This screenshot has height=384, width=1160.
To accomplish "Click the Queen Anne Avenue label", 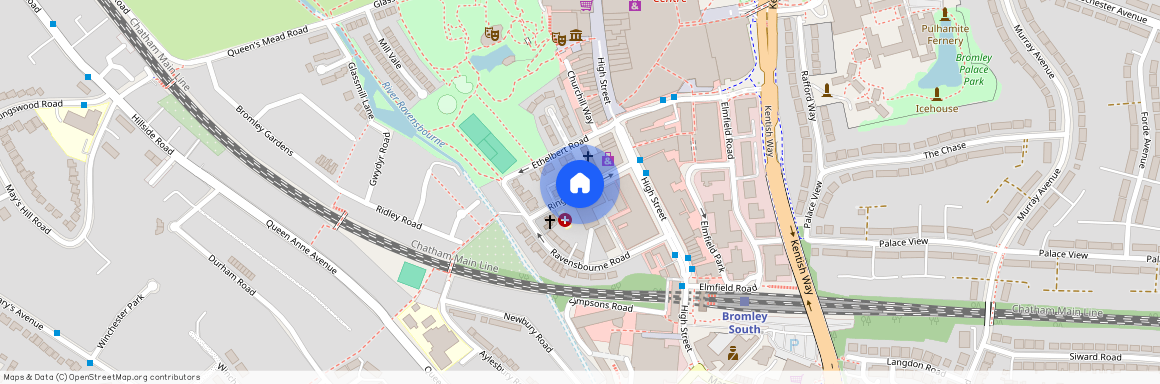I will click(301, 247).
